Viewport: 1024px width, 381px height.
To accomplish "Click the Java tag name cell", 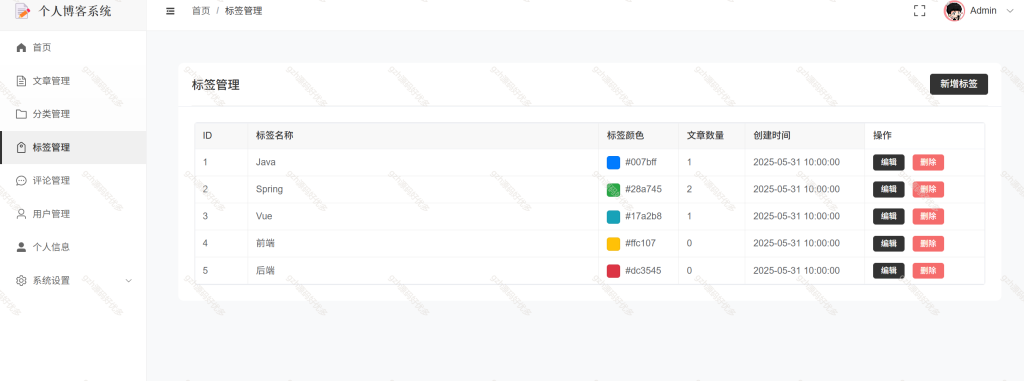I will 423,162.
